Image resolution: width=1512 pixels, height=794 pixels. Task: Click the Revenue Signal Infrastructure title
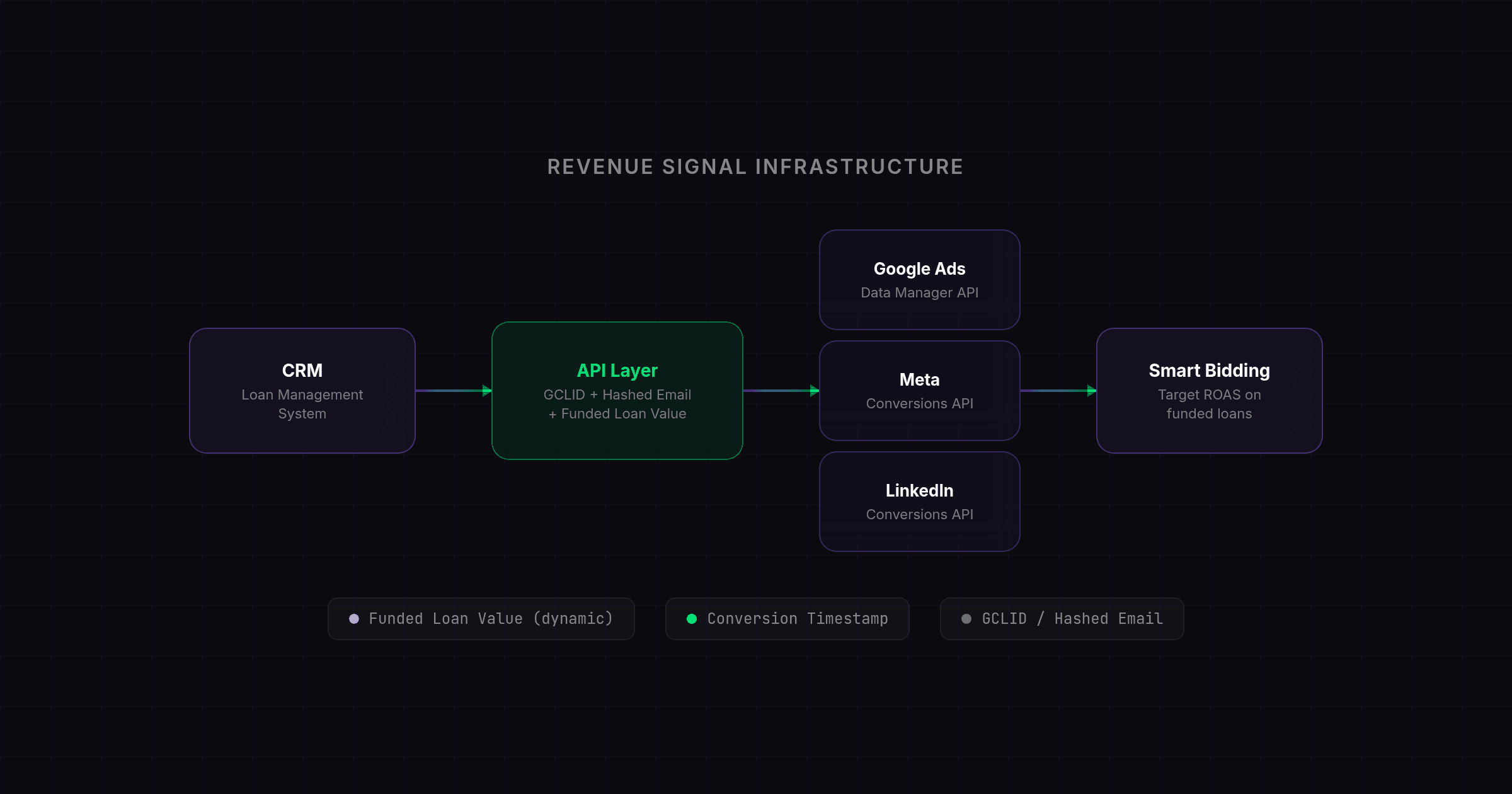coord(755,167)
